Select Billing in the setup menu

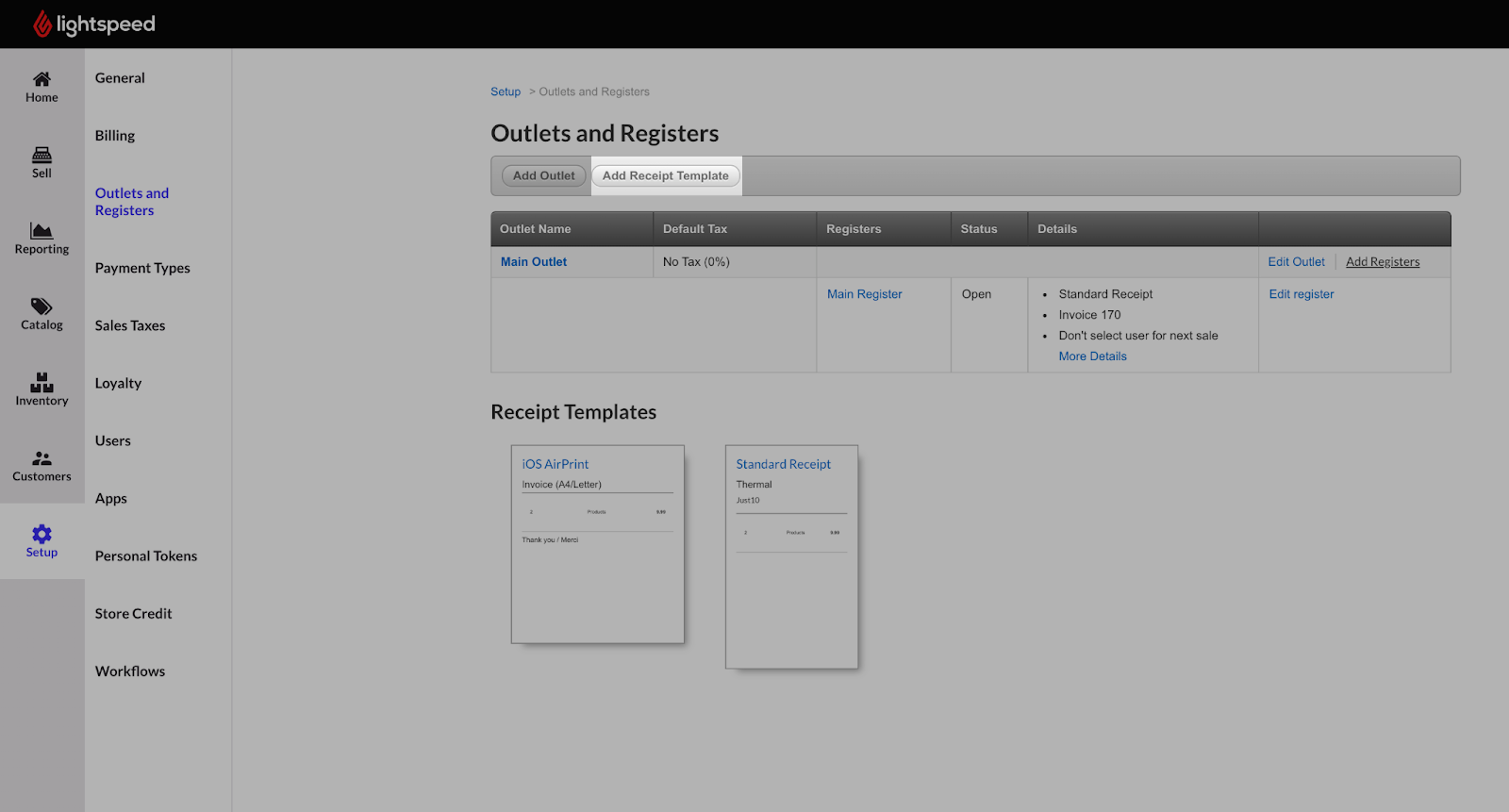tap(115, 136)
